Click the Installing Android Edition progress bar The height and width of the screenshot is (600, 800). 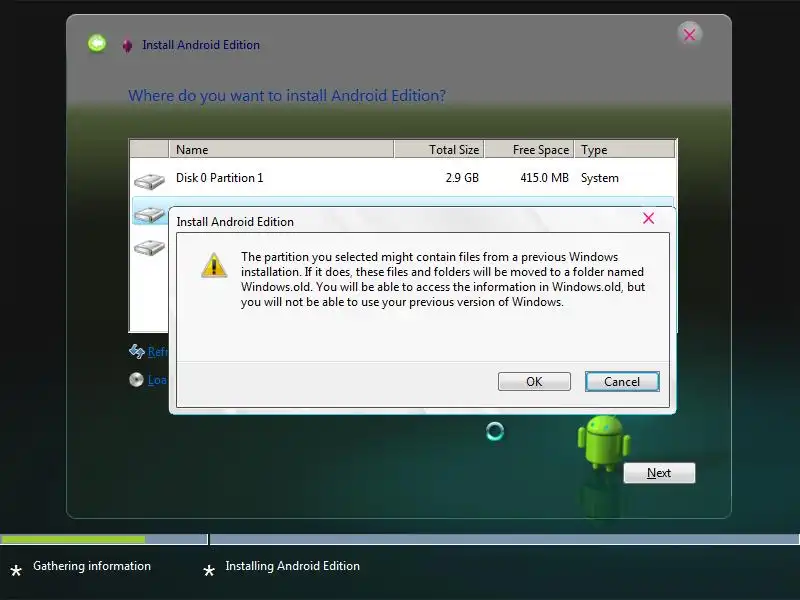point(505,539)
